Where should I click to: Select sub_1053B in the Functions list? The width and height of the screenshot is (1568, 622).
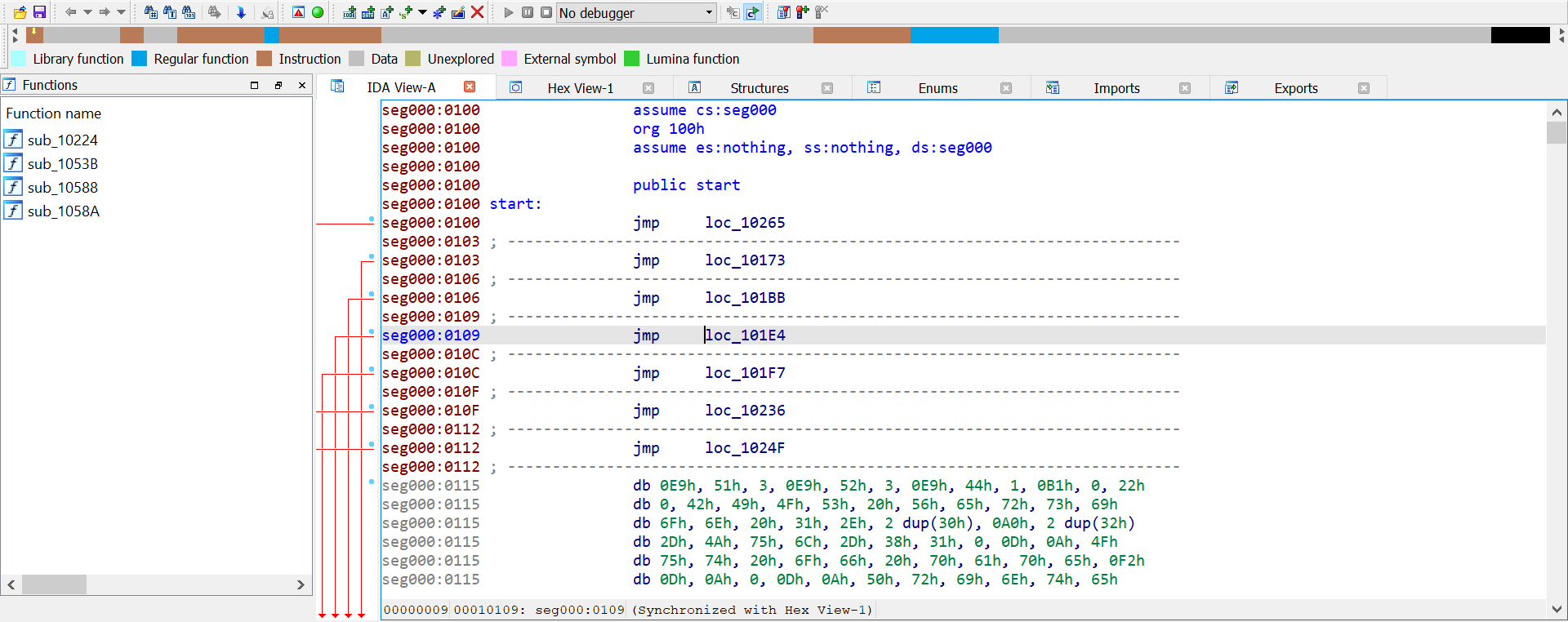coord(63,164)
